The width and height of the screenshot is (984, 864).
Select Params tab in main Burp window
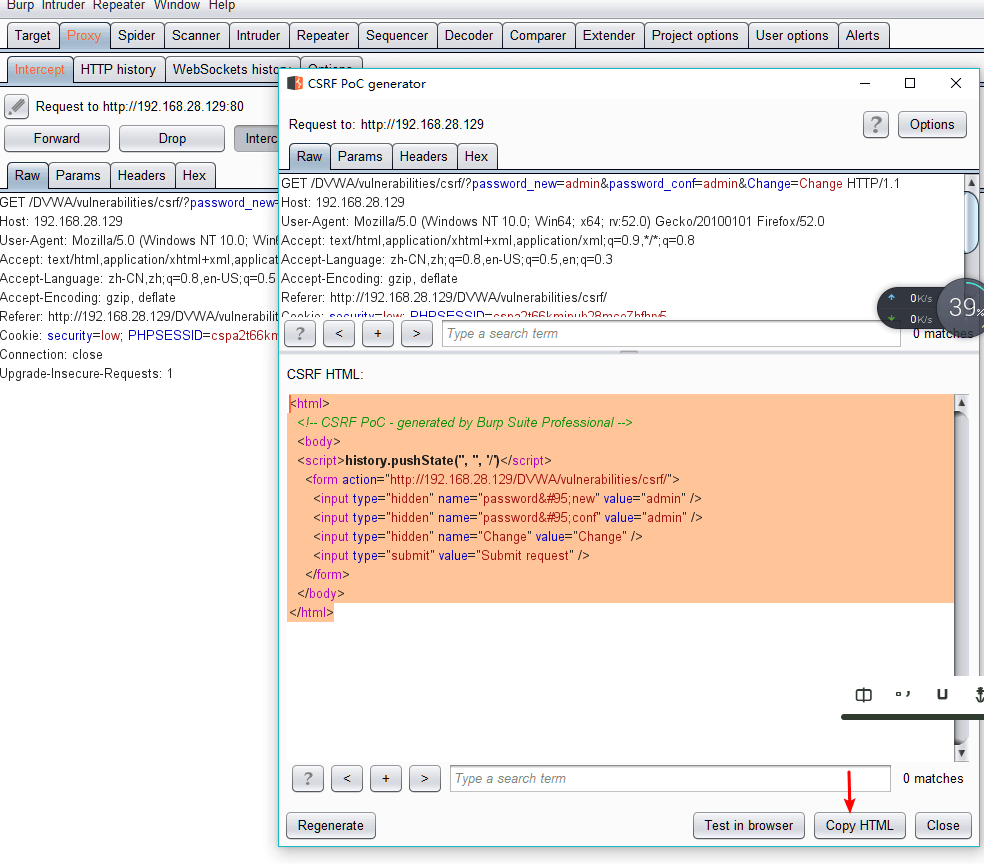click(x=78, y=176)
